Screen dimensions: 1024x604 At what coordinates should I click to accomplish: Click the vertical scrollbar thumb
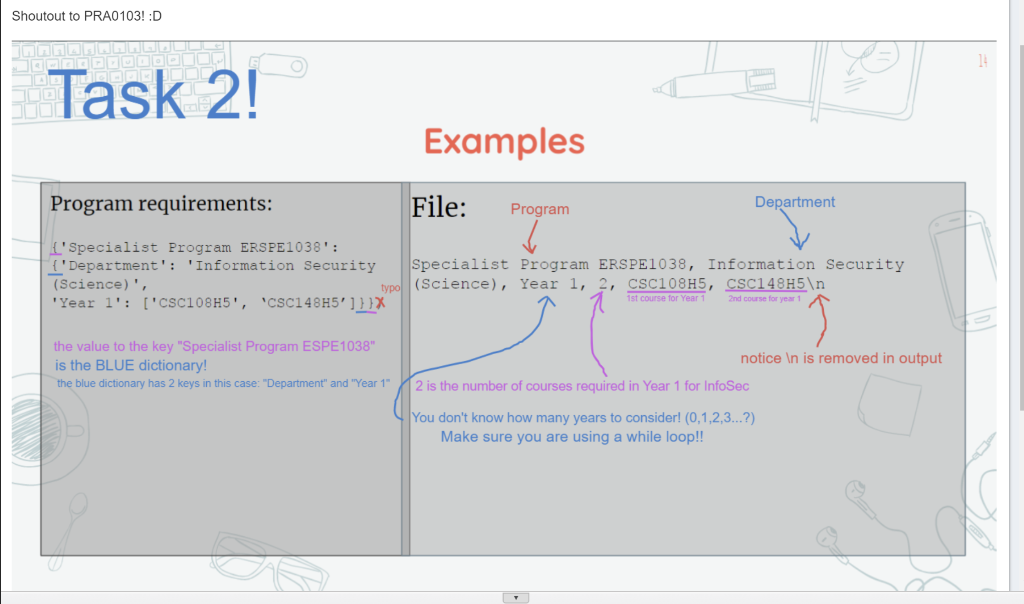coord(1020,229)
